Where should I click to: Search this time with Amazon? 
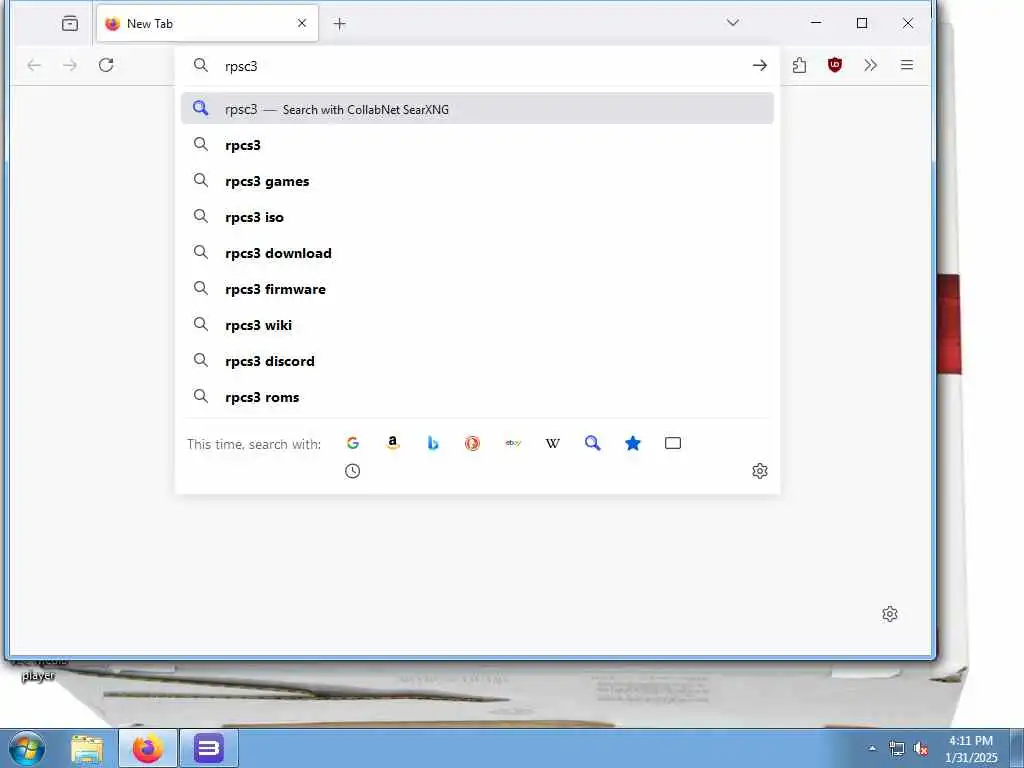pos(392,443)
